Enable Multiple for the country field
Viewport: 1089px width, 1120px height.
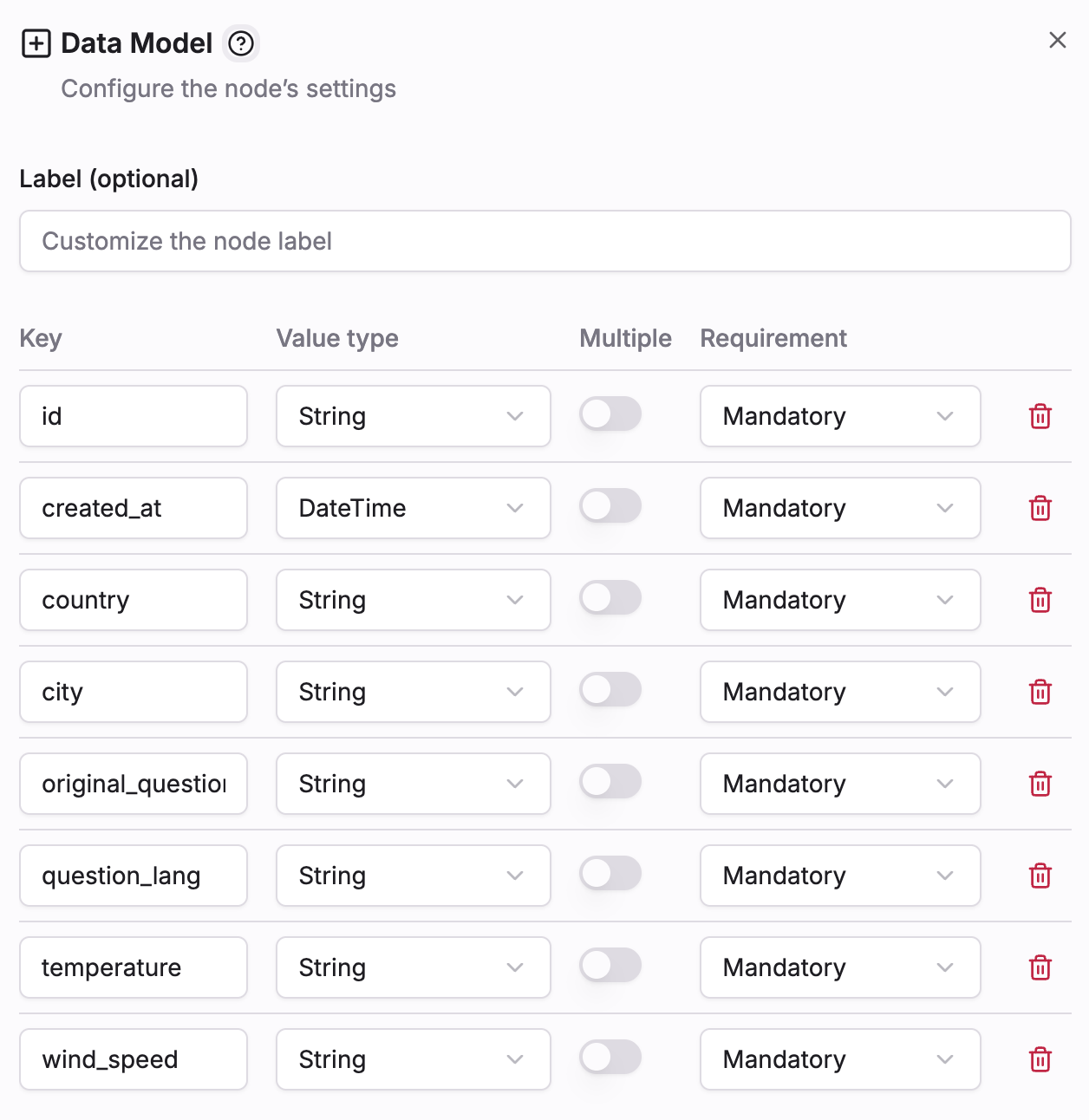610,598
